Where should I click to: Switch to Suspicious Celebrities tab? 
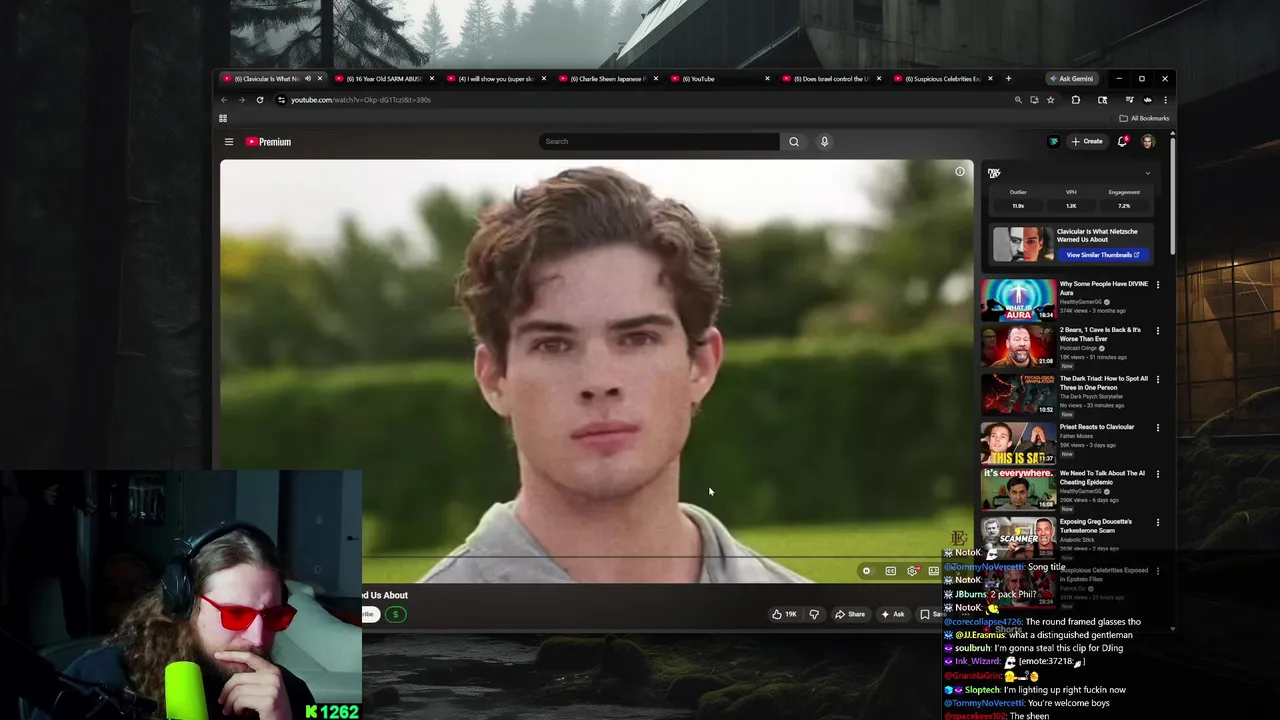click(x=943, y=79)
